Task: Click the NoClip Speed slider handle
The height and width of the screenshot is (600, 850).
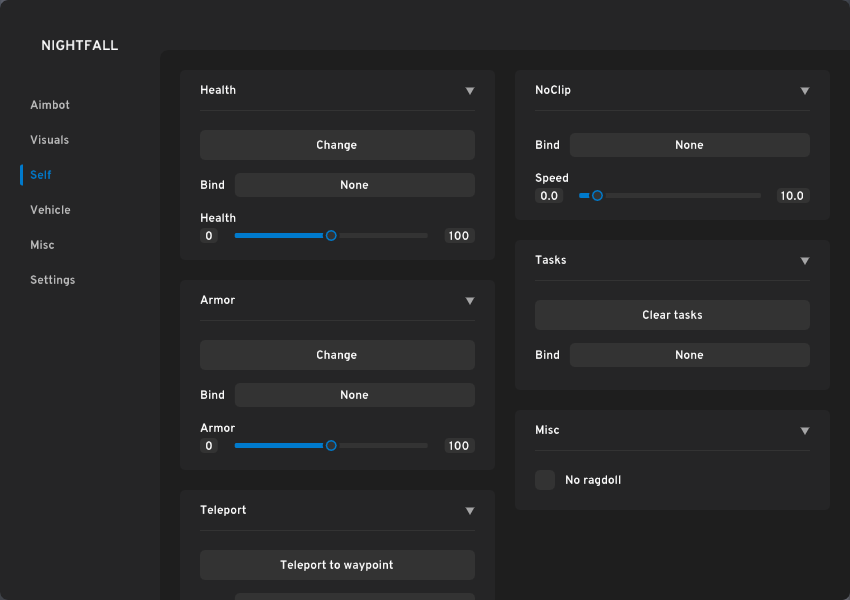Action: click(597, 196)
